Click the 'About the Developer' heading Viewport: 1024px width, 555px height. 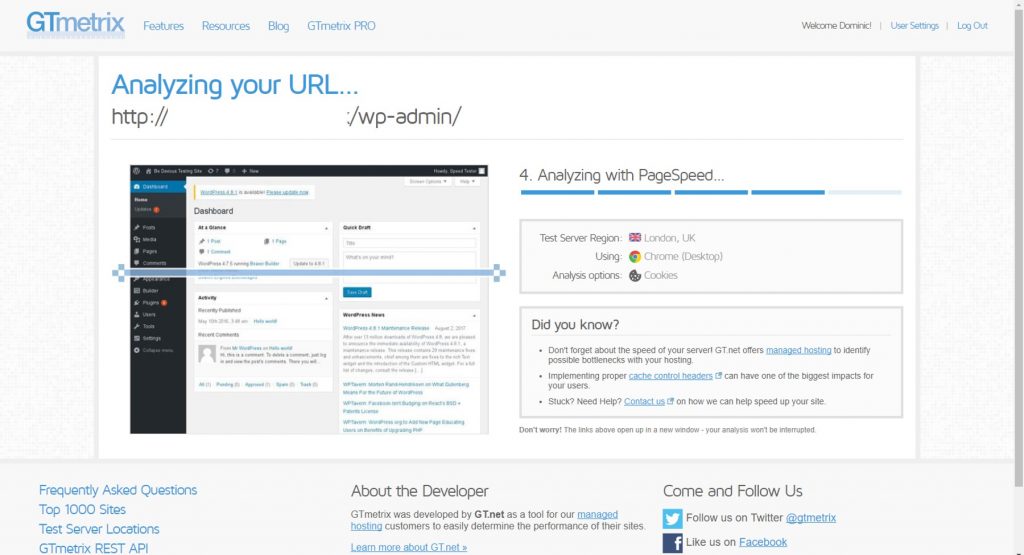tap(419, 491)
